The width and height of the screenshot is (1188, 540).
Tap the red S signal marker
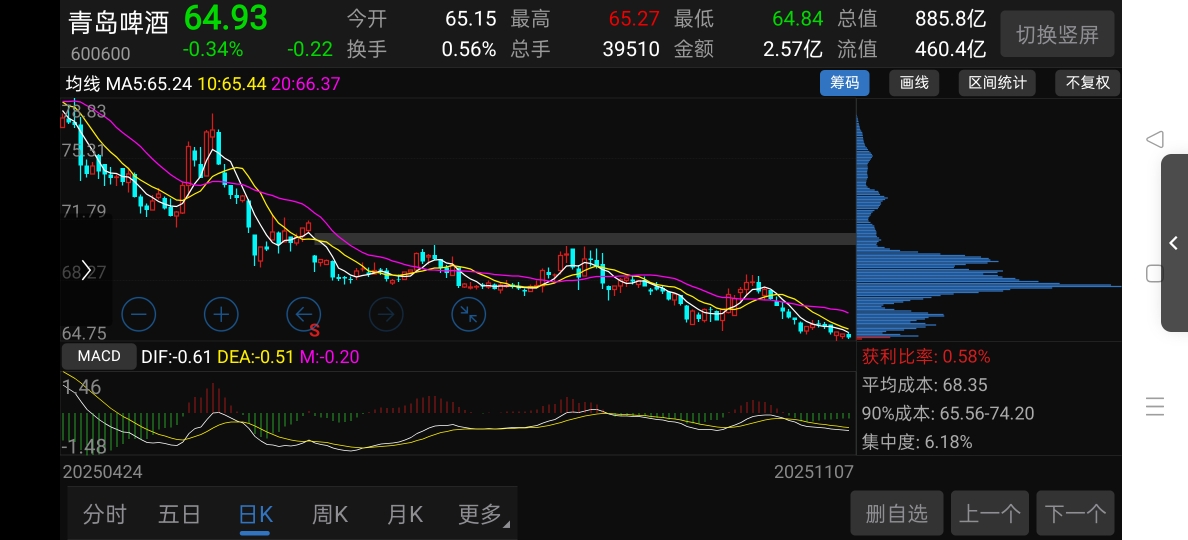pyautogui.click(x=314, y=331)
